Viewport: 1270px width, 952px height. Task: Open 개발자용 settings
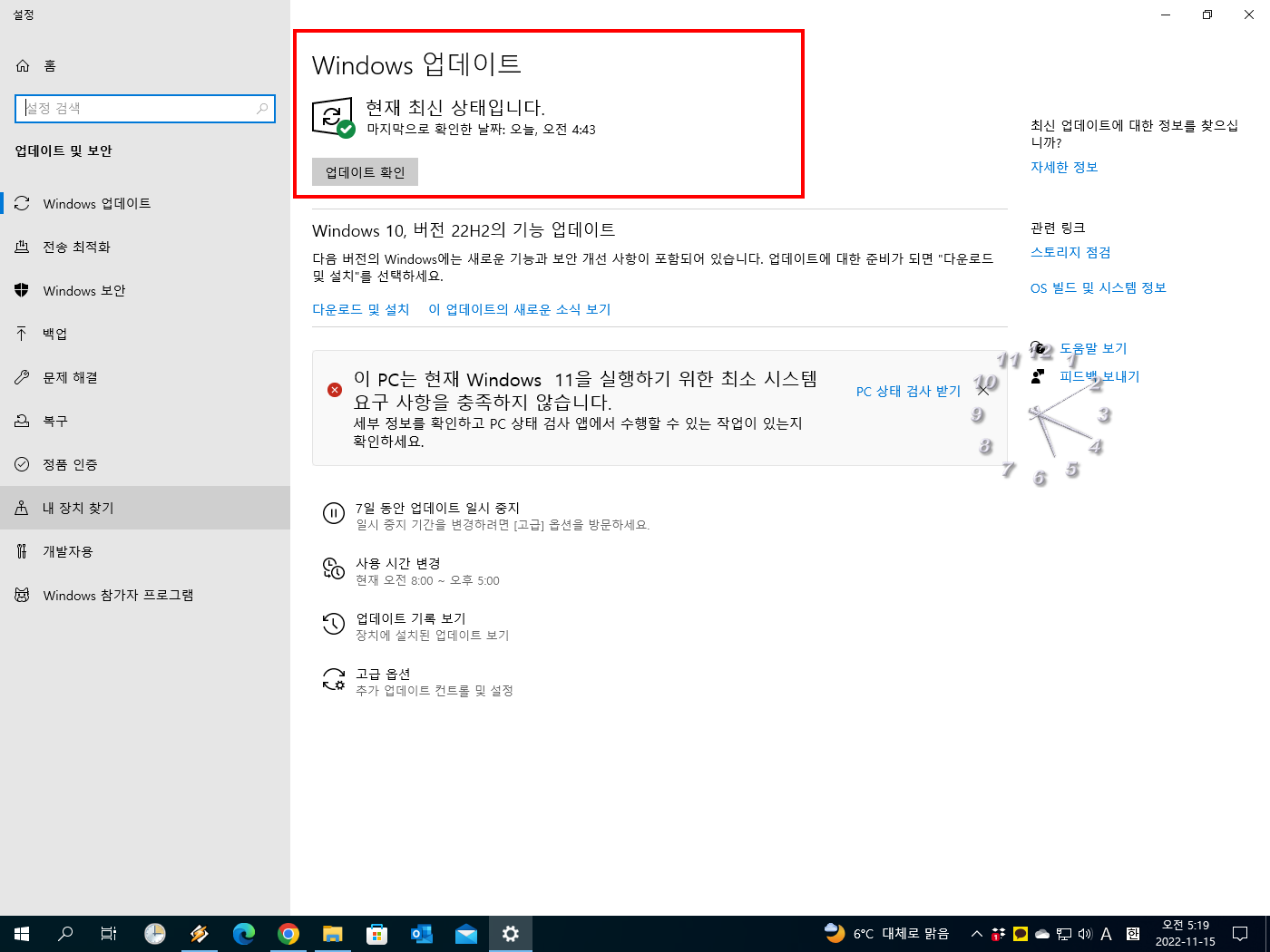[x=145, y=551]
